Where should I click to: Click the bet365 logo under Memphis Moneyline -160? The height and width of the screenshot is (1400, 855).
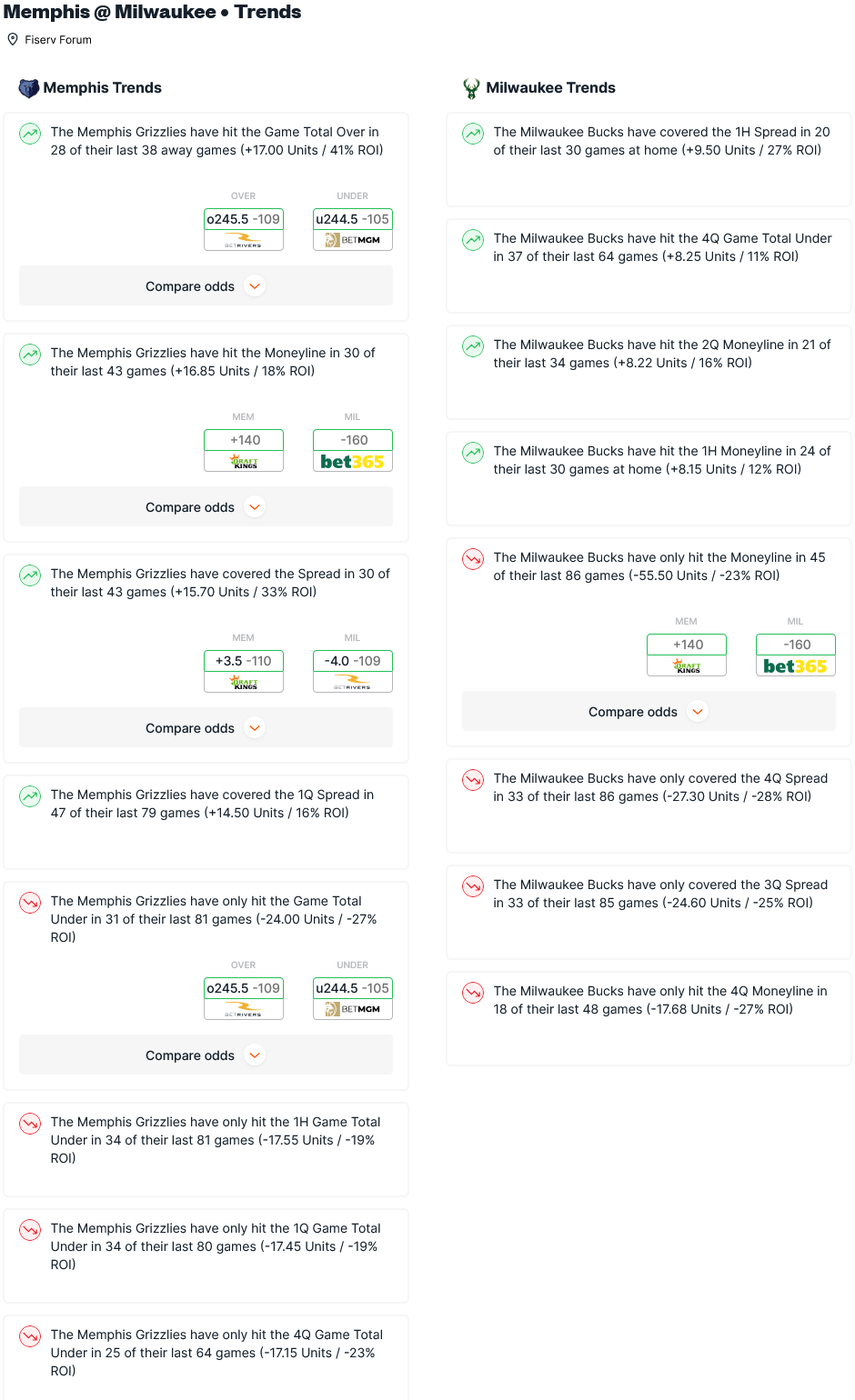[x=353, y=462]
